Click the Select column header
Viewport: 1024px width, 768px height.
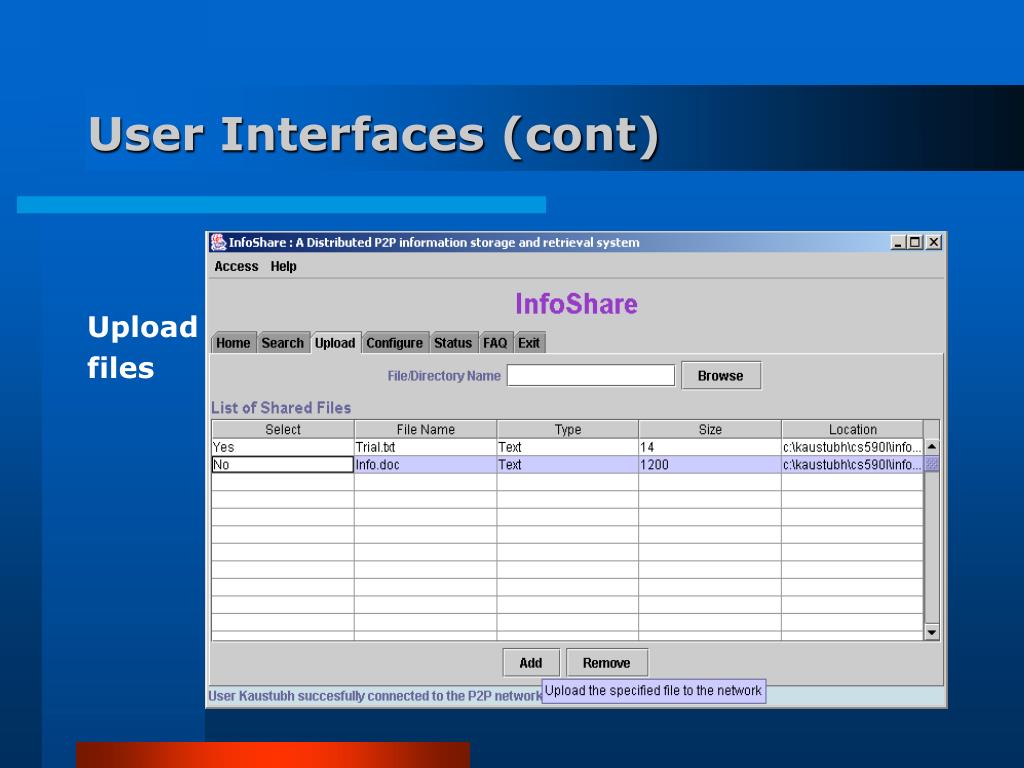[x=283, y=429]
